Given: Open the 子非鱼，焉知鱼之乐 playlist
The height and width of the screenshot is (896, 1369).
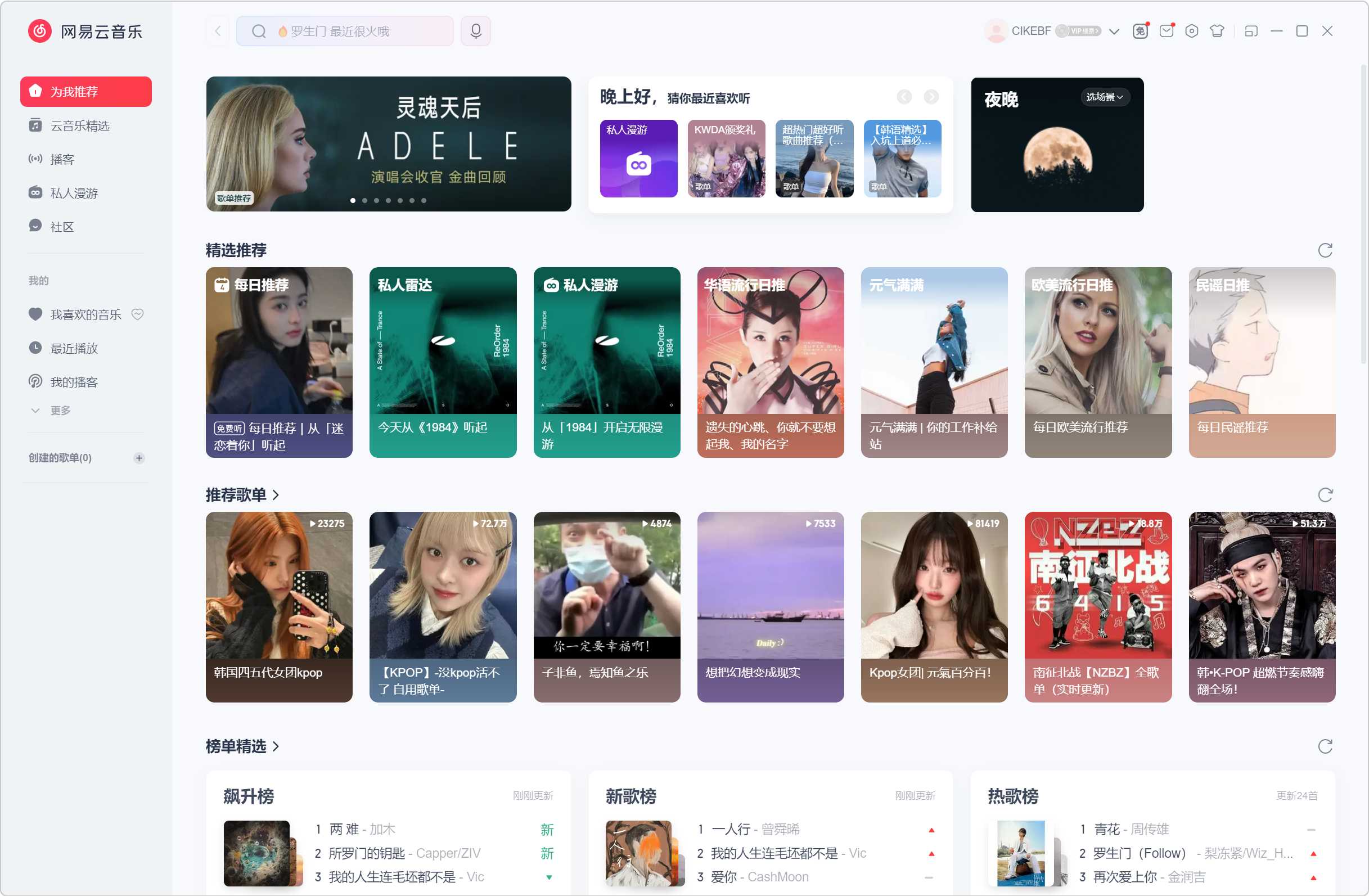Looking at the screenshot, I should point(607,607).
